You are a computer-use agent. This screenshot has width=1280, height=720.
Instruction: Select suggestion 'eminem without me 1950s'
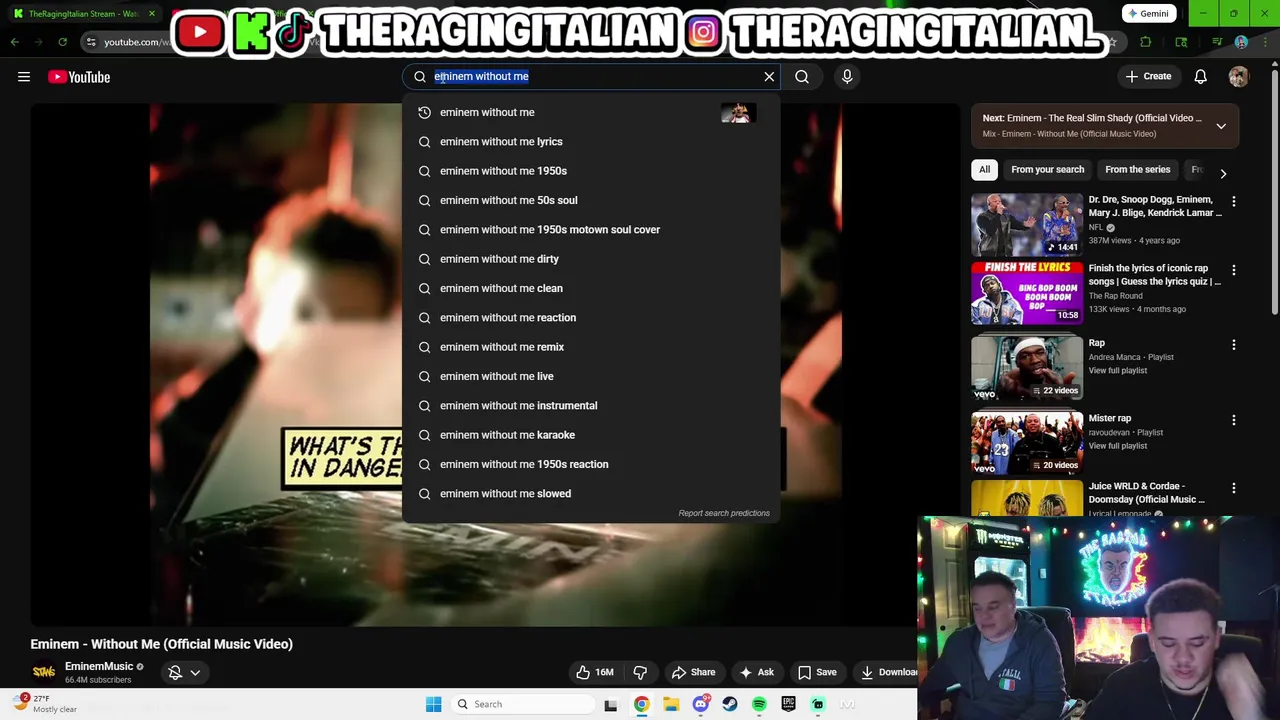(x=591, y=171)
